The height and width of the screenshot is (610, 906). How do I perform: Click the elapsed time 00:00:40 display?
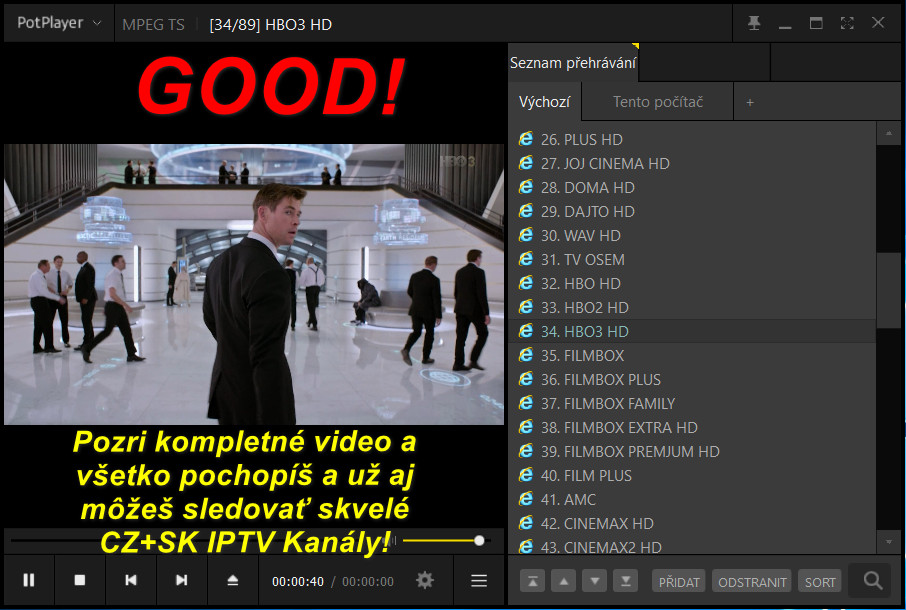(x=298, y=582)
